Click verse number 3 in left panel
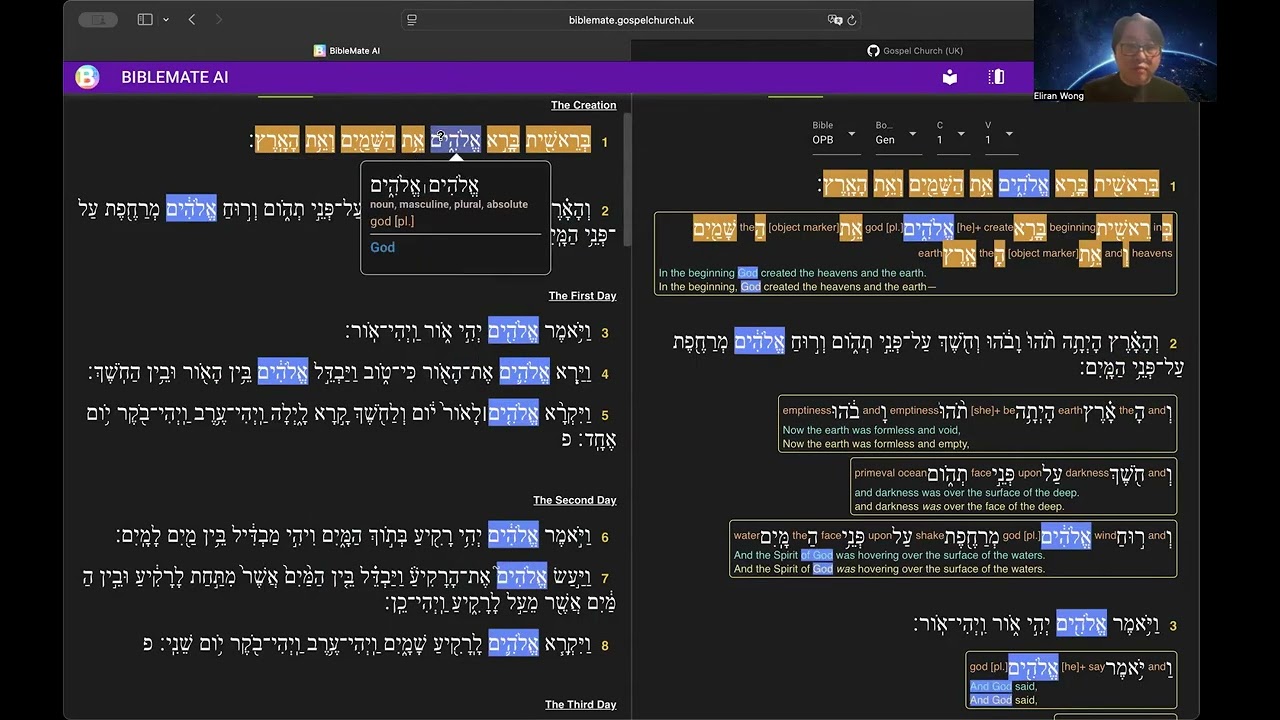The image size is (1280, 720). pos(604,333)
